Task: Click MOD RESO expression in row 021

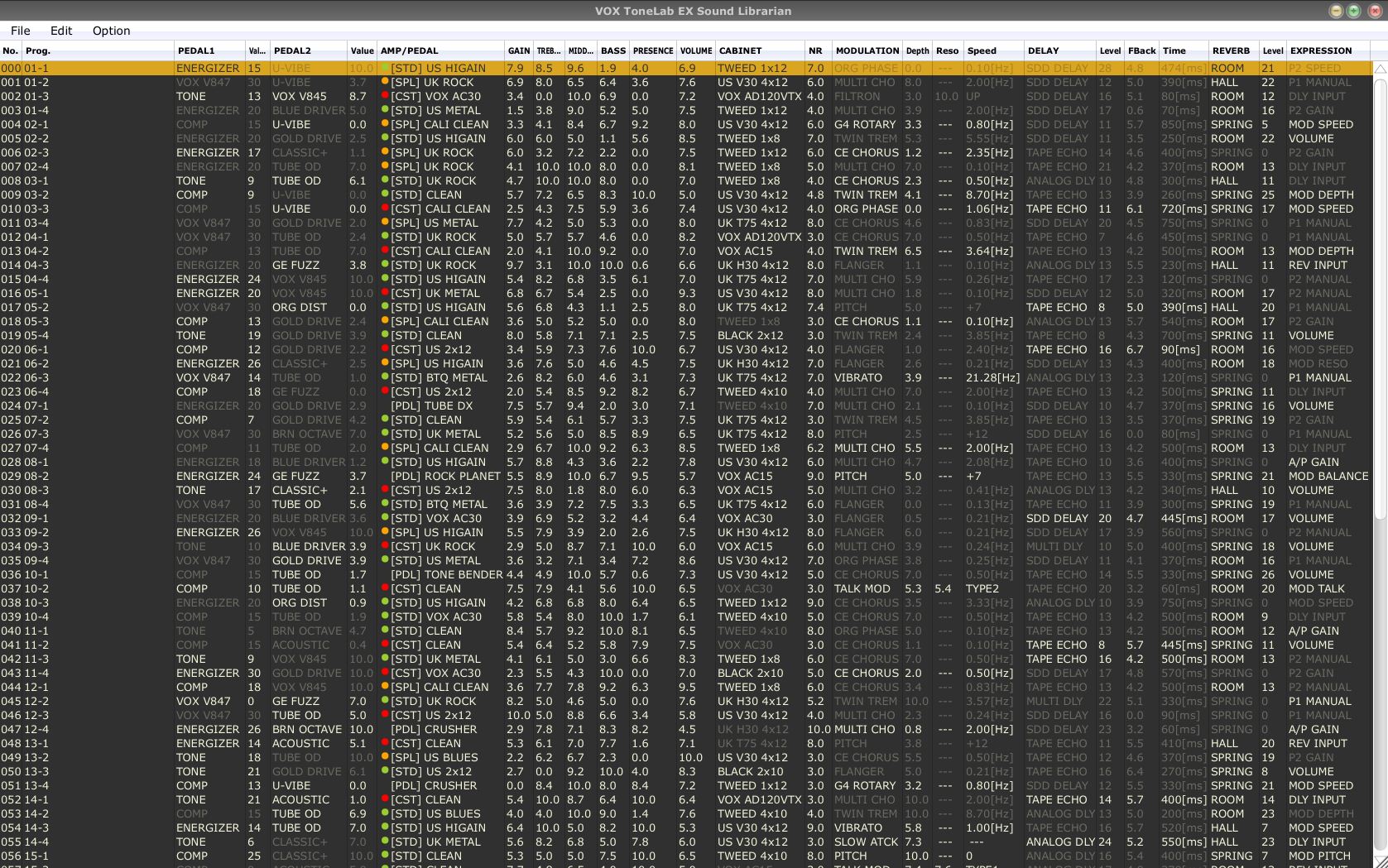Action: [x=1318, y=363]
